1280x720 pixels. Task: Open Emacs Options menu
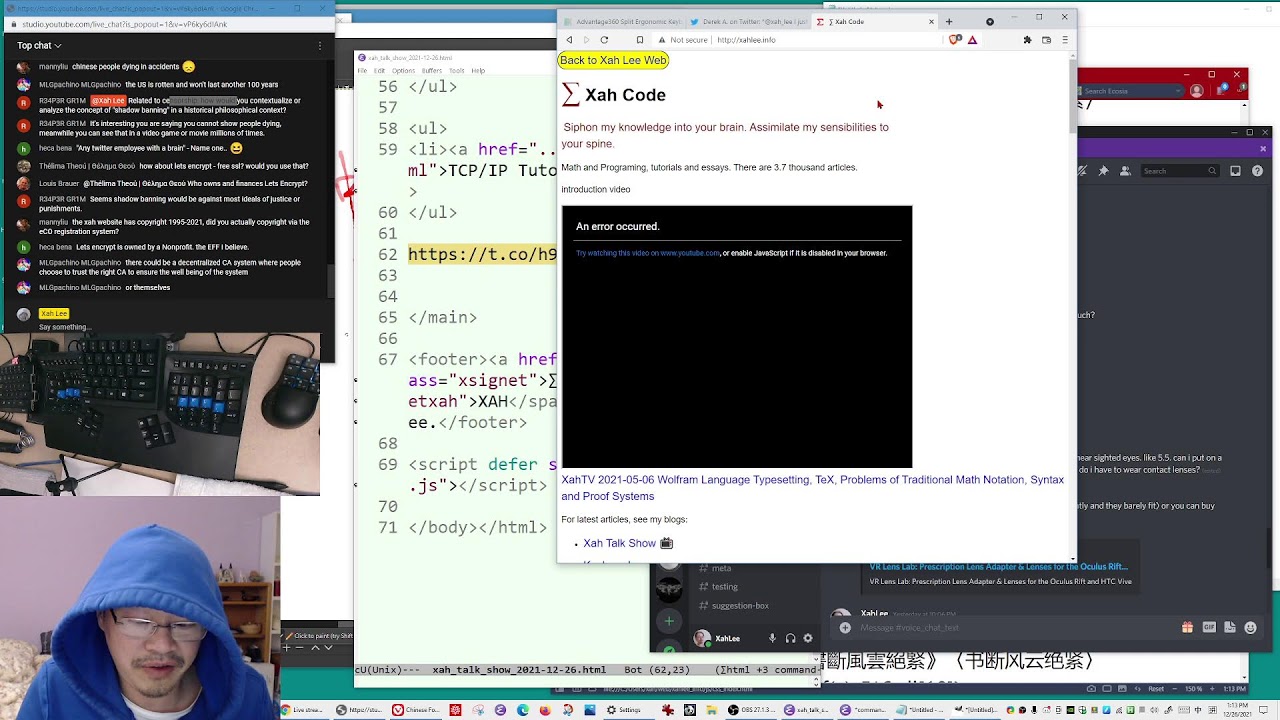tap(404, 71)
